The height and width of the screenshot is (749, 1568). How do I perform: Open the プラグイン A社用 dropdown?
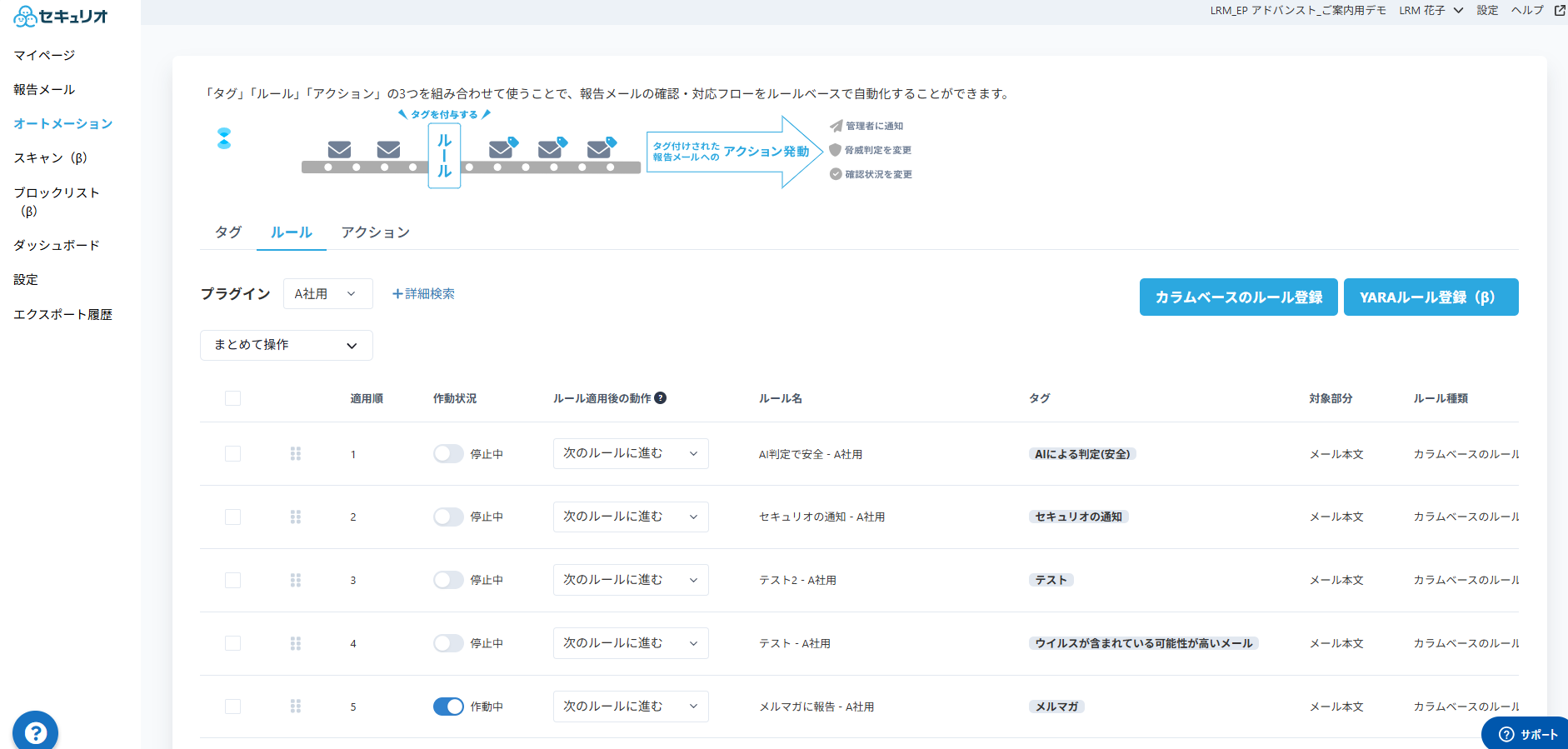coord(327,294)
